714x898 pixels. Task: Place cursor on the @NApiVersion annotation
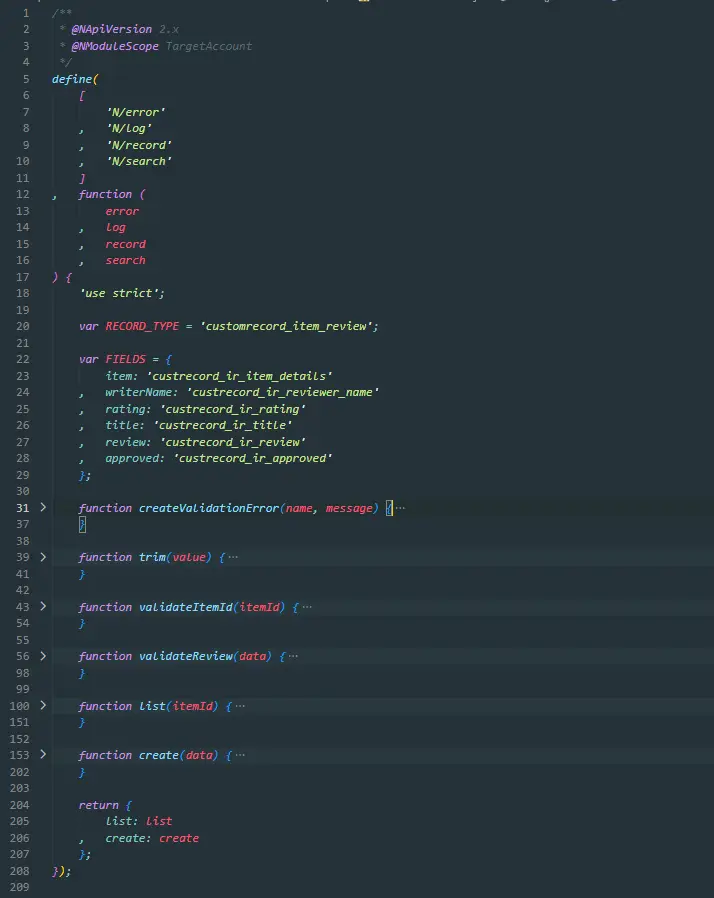(112, 29)
